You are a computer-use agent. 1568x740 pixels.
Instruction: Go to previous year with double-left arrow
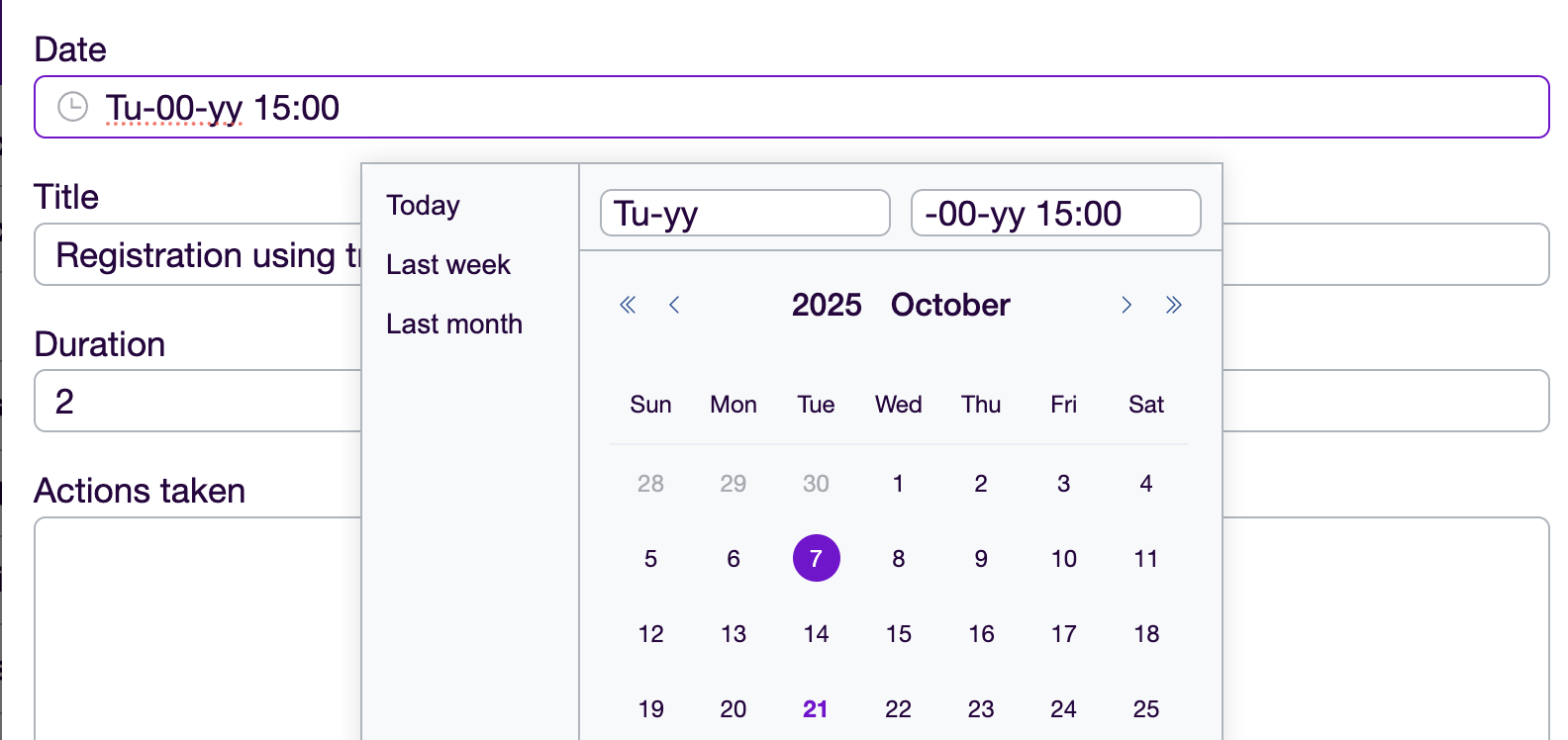click(x=628, y=305)
